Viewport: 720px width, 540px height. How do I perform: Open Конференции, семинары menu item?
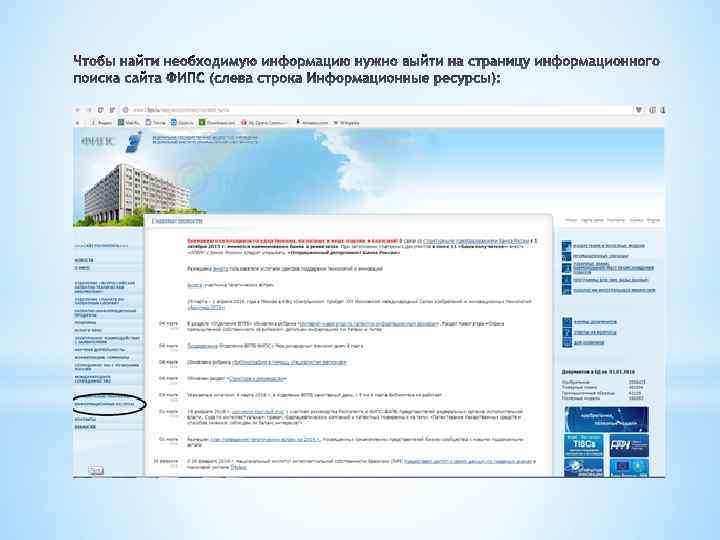click(101, 357)
